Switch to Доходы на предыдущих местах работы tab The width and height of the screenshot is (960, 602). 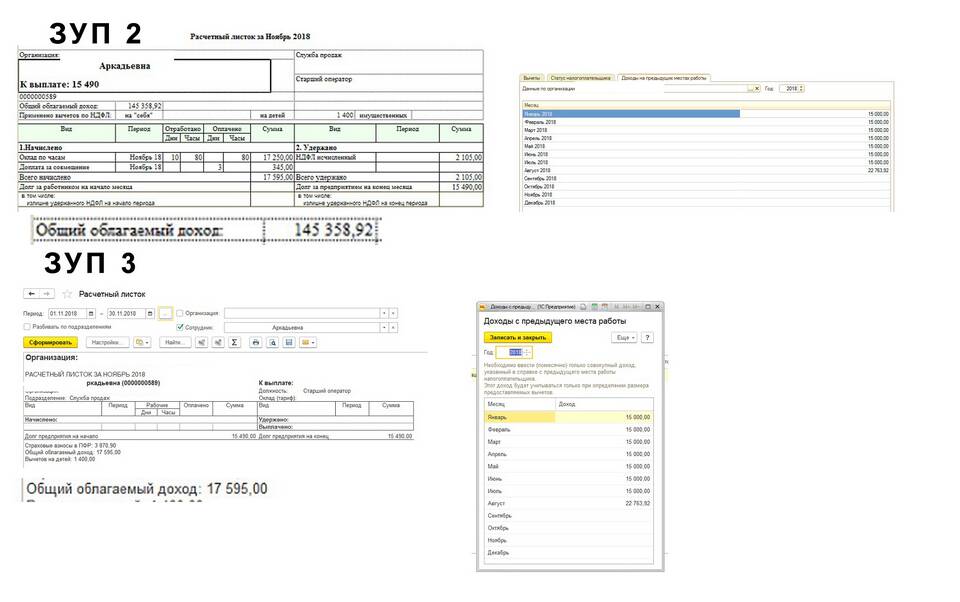(x=664, y=78)
